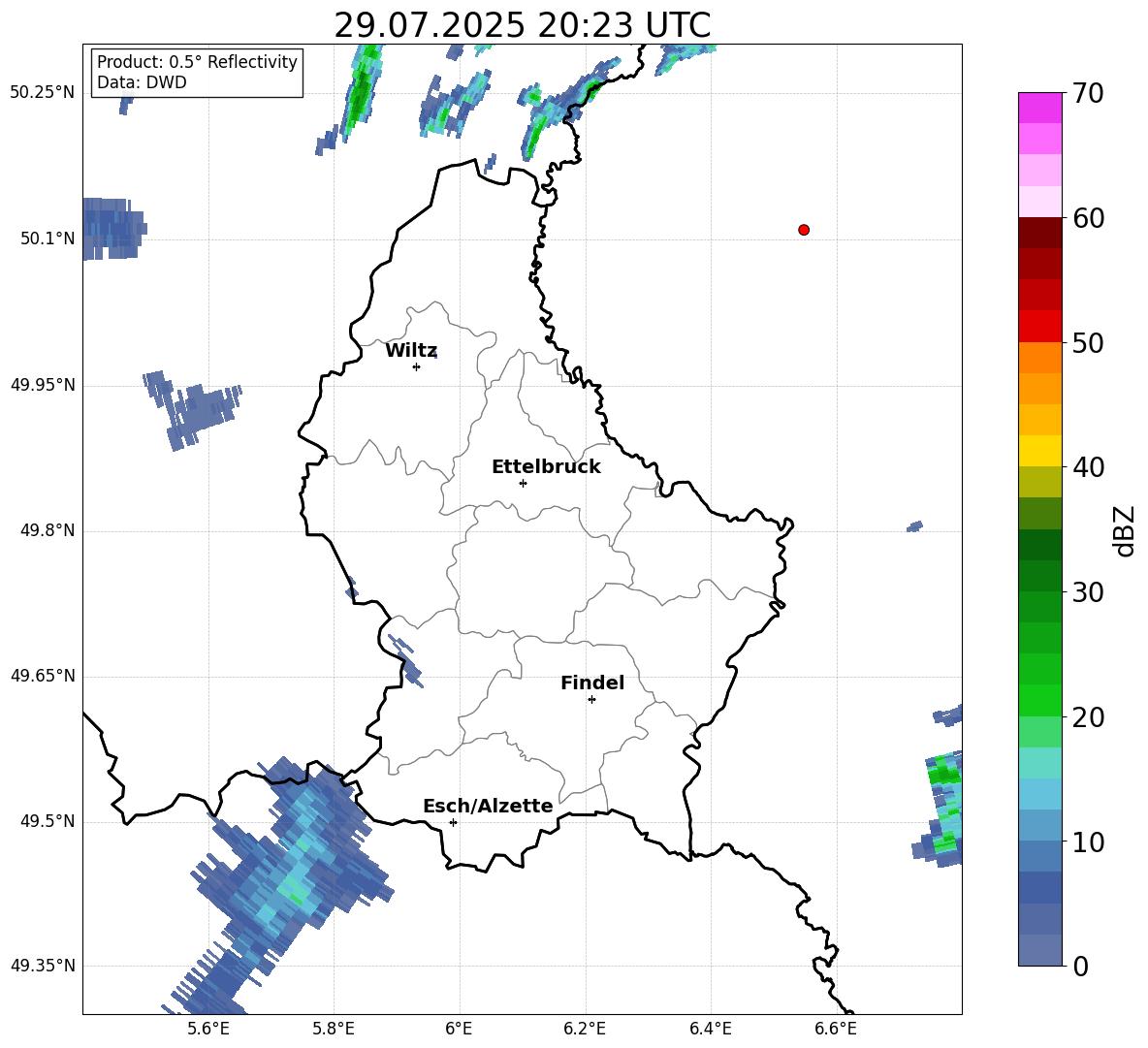
Task: Click the 49.5°N latitude label
Action: pos(48,821)
